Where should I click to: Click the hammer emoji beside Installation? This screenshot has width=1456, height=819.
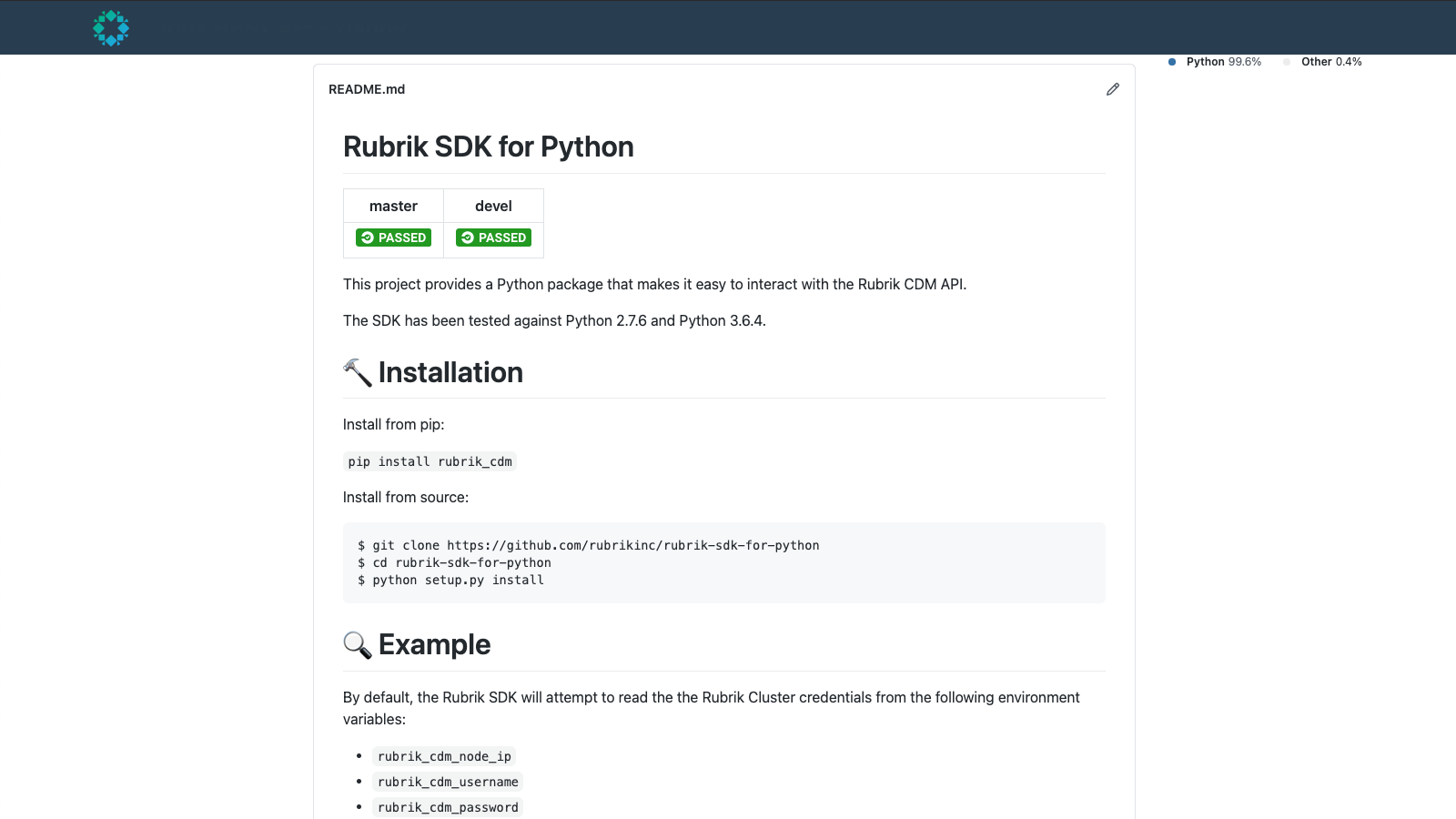coord(358,372)
